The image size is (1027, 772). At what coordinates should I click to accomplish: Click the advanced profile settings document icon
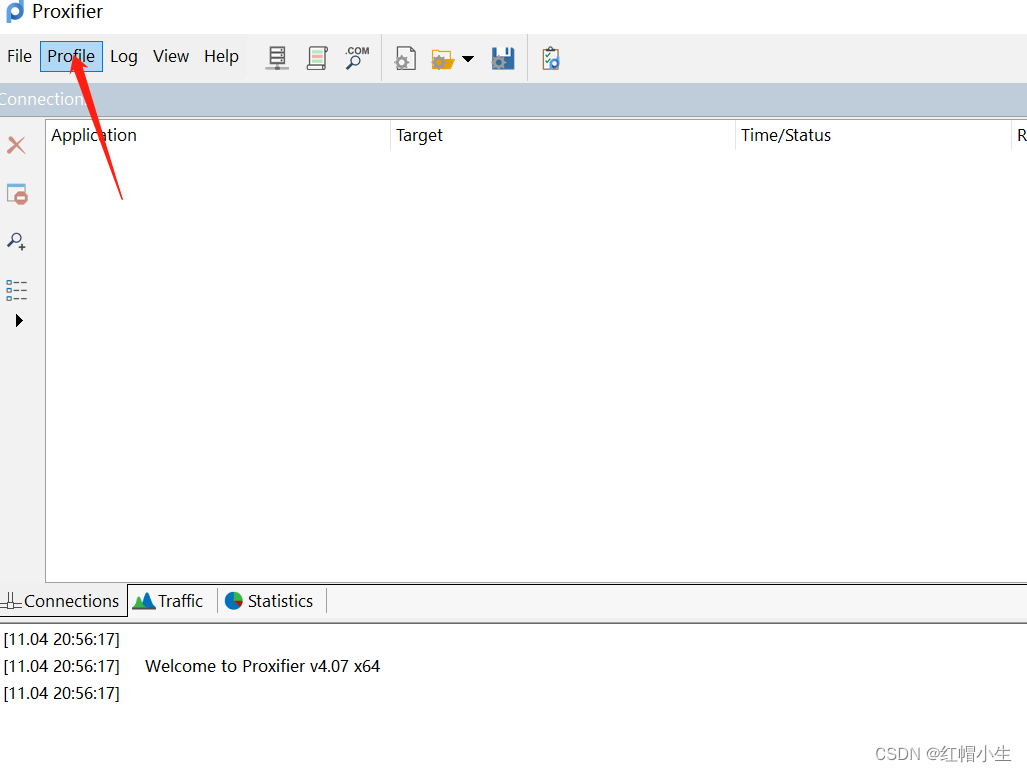tap(405, 58)
